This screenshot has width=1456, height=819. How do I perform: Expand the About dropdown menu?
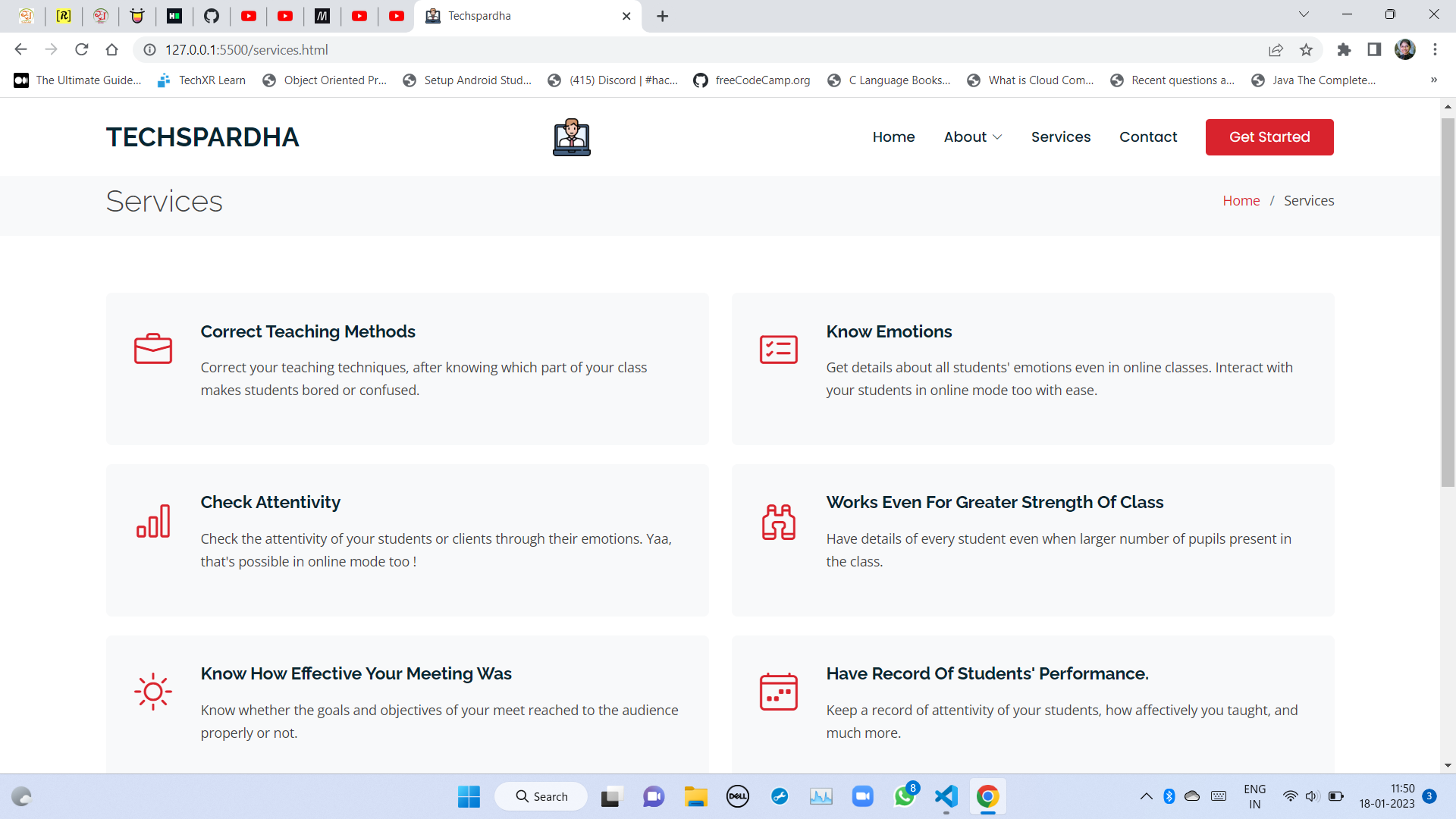click(x=973, y=137)
